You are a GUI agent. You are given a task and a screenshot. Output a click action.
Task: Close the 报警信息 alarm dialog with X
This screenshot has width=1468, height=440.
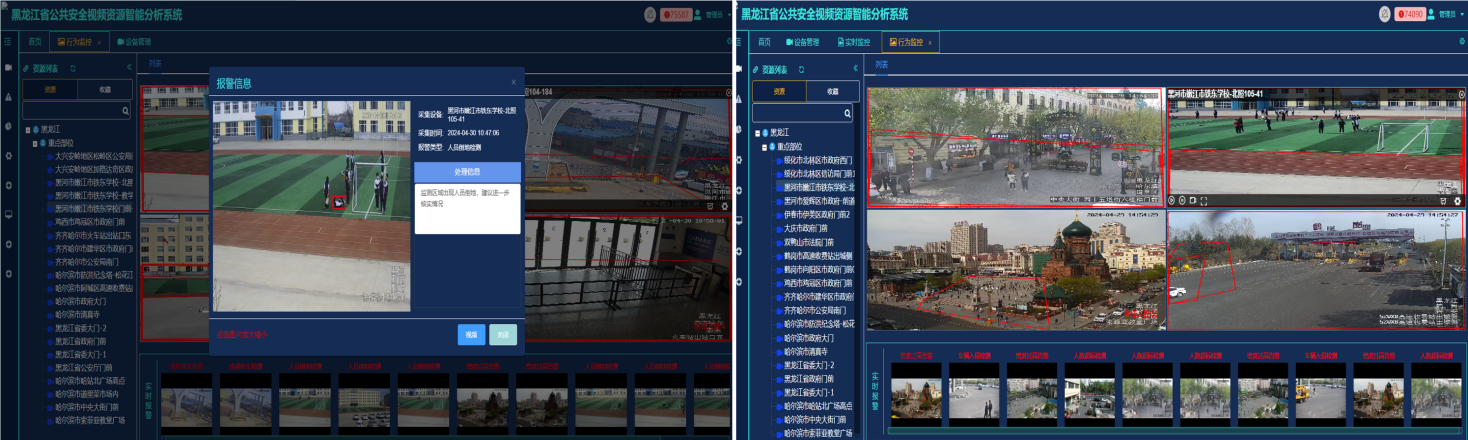pos(513,82)
